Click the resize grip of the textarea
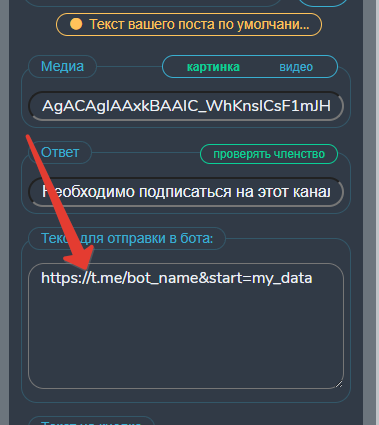This screenshot has width=379, height=425. point(339,384)
